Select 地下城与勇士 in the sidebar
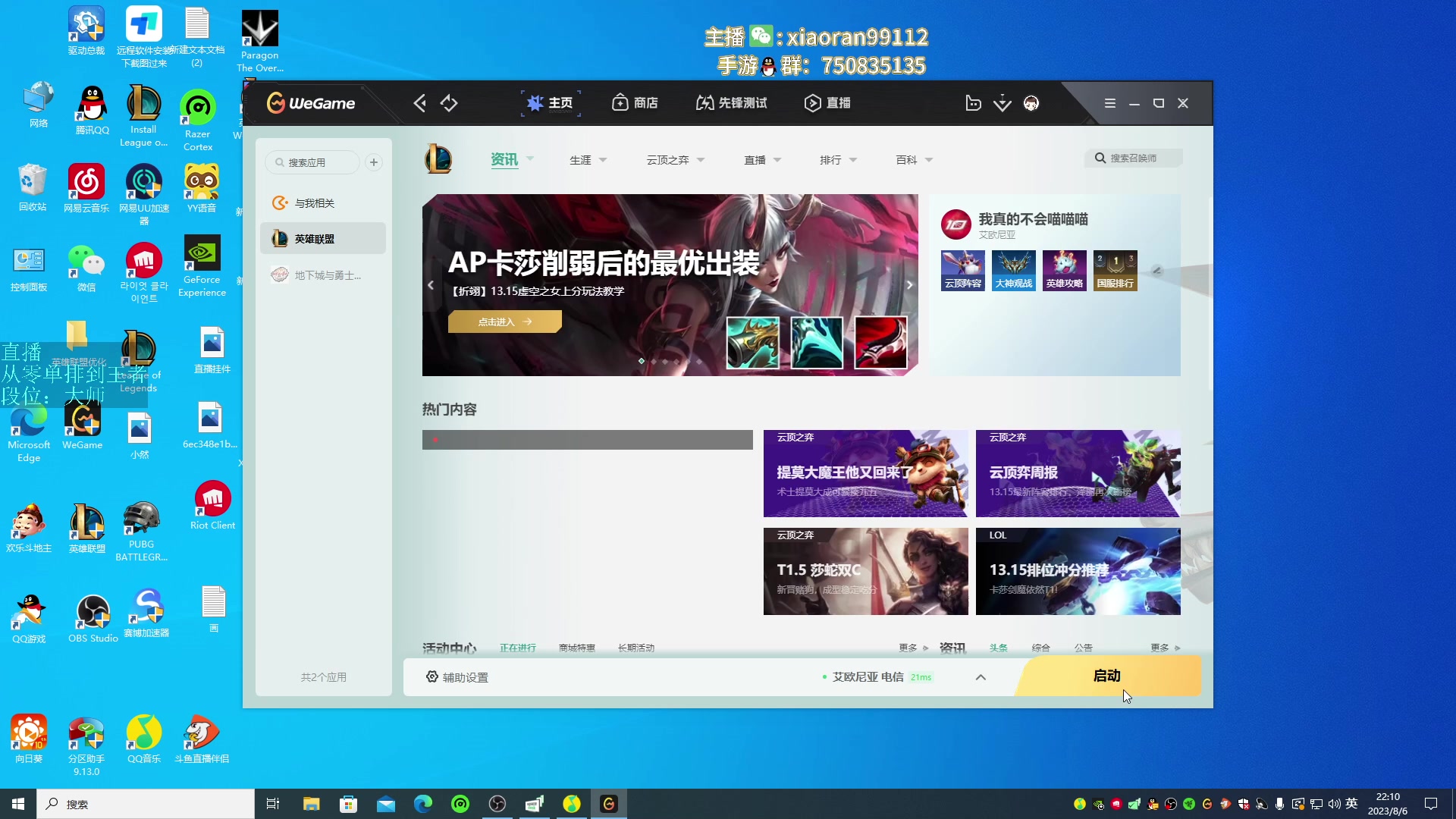Image resolution: width=1456 pixels, height=819 pixels. [323, 275]
